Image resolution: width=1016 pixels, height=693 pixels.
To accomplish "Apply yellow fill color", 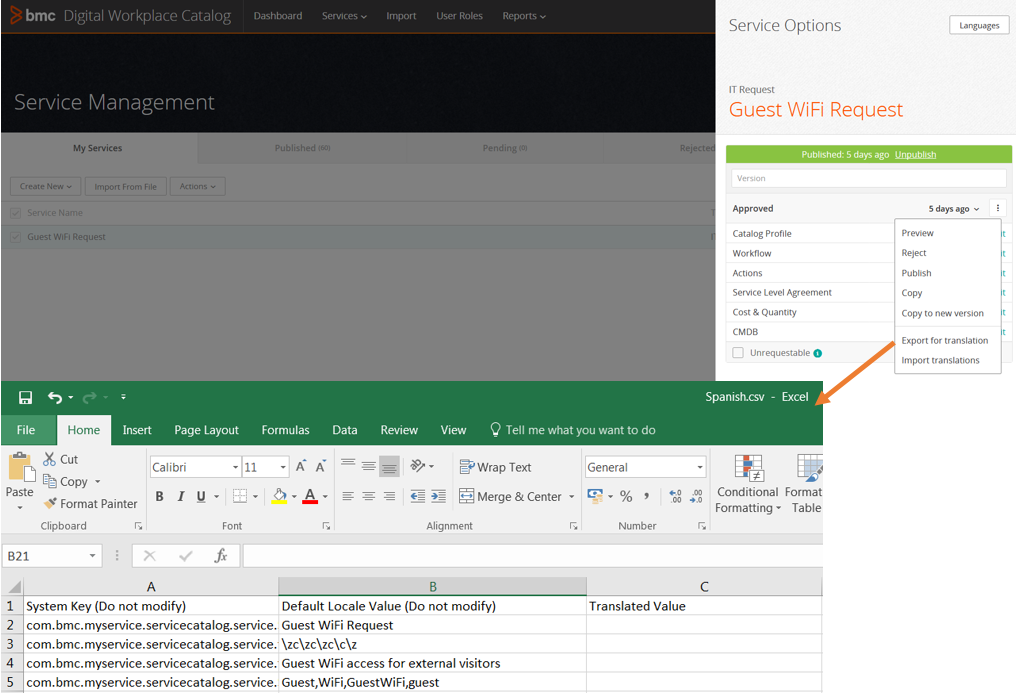I will click(x=279, y=497).
